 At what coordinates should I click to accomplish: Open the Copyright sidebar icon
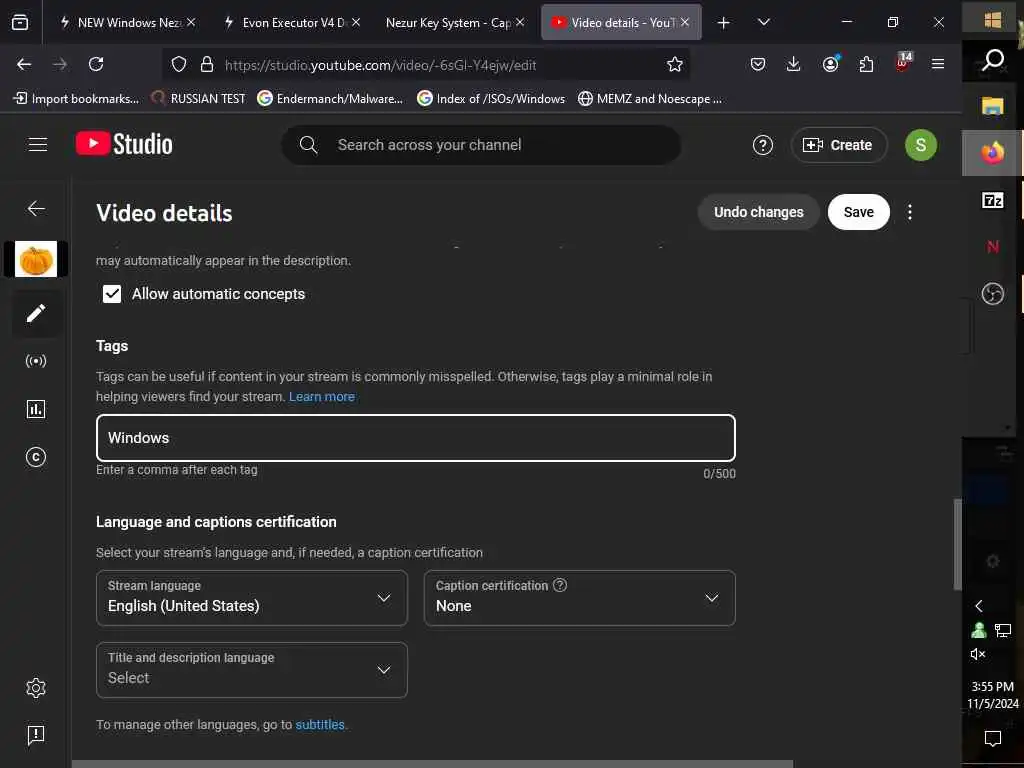click(36, 456)
